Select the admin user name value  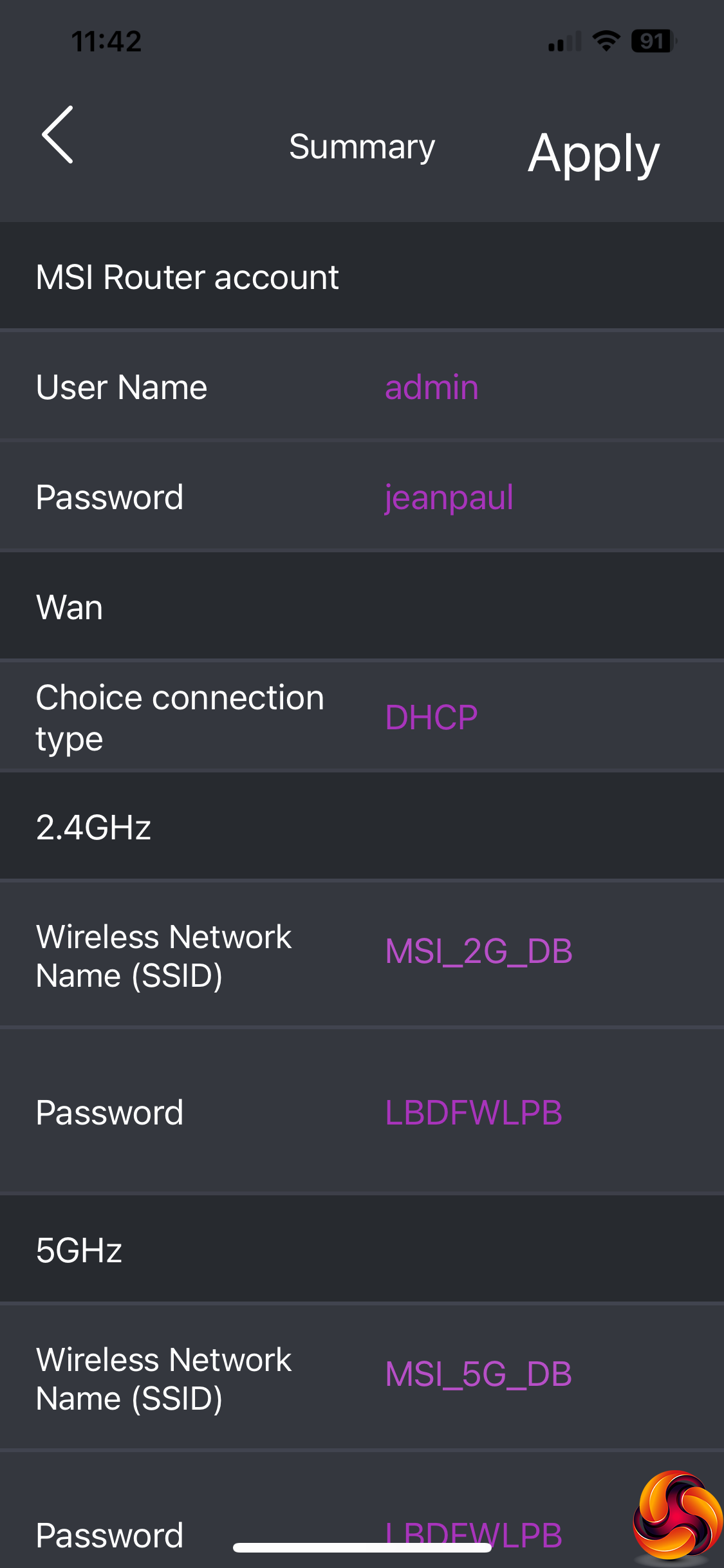tap(431, 387)
